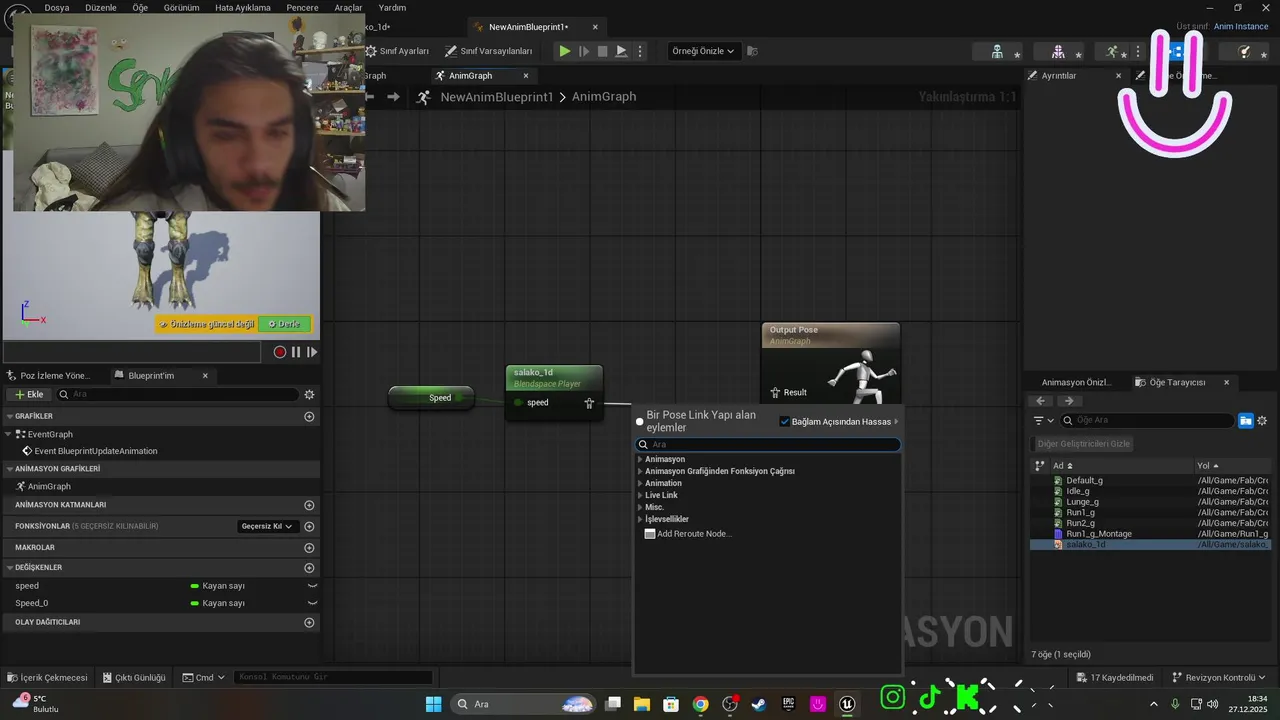Open the asset browser filter dropdown
Screen dimensions: 1280x720
point(1043,421)
